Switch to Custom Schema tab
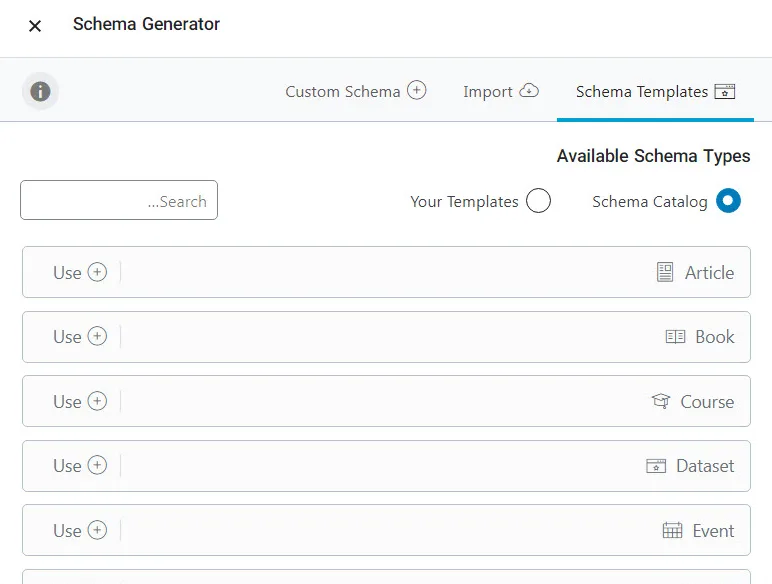772x584 pixels. click(x=355, y=92)
